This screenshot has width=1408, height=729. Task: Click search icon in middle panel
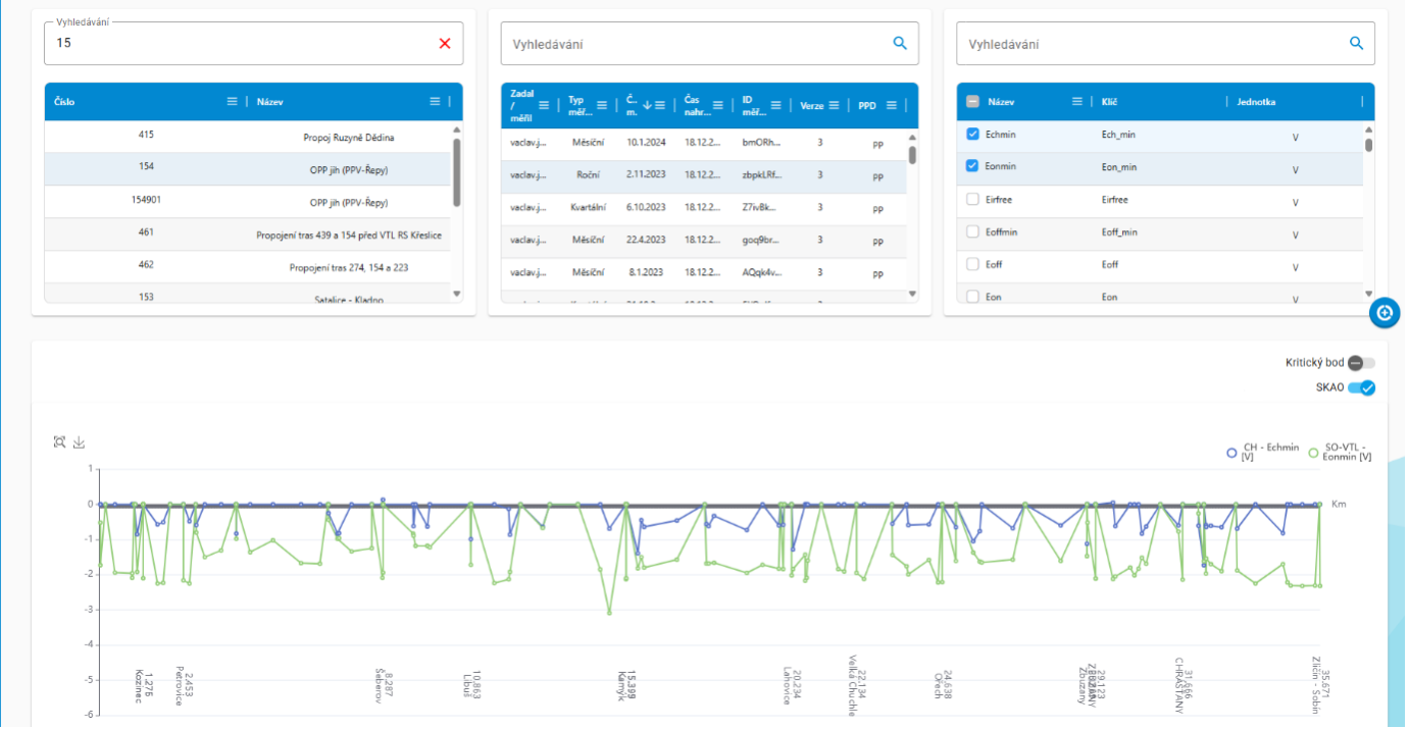[900, 43]
